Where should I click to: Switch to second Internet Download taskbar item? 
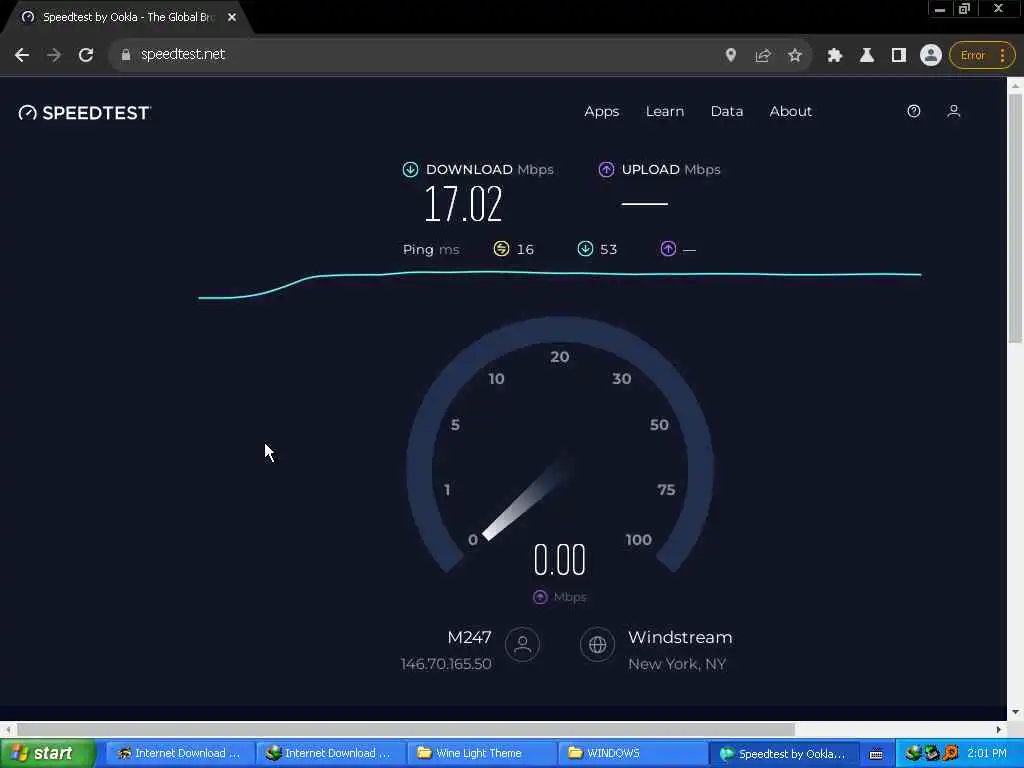pos(330,754)
